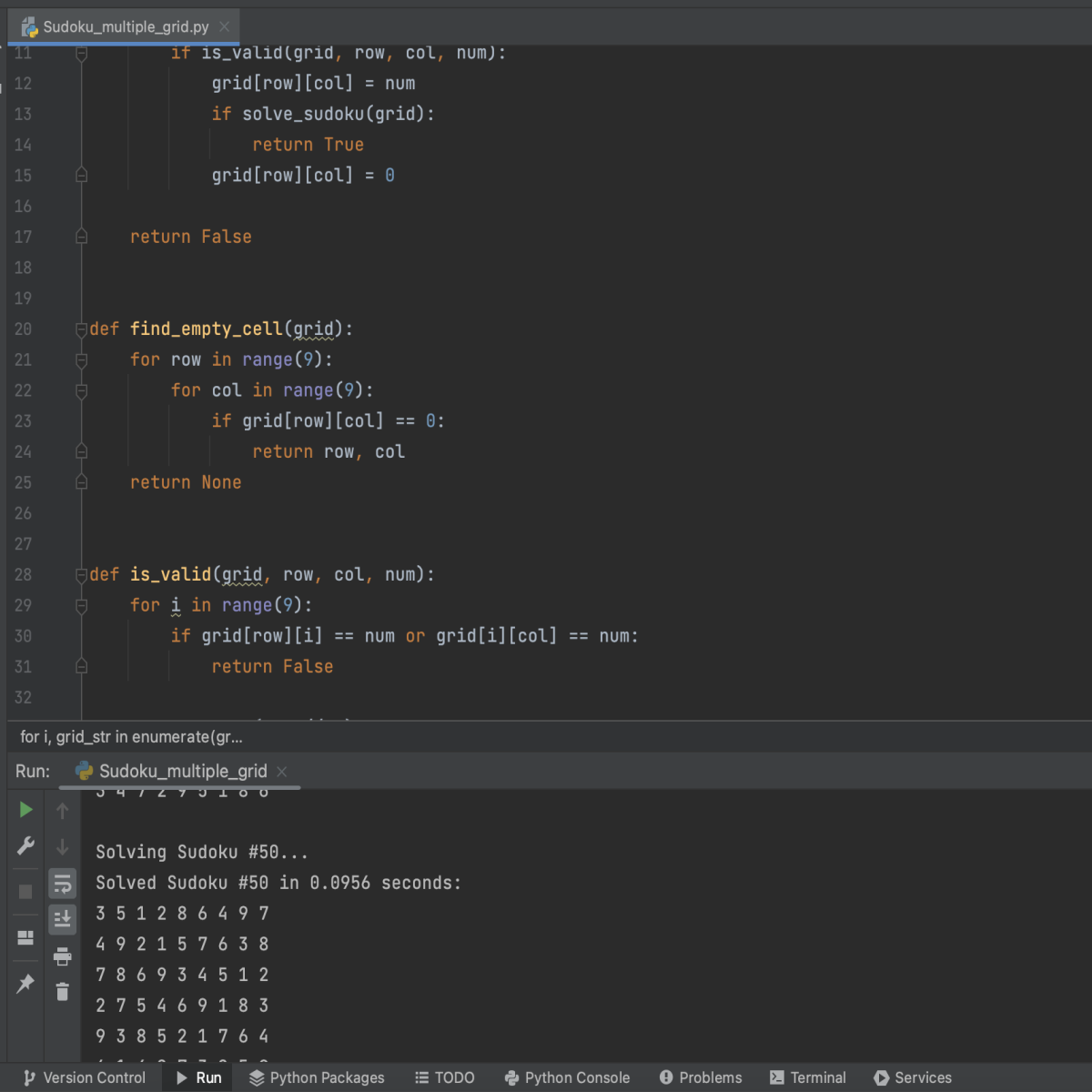Open the restore layout icon in Run panel
The height and width of the screenshot is (1092, 1092).
25,937
